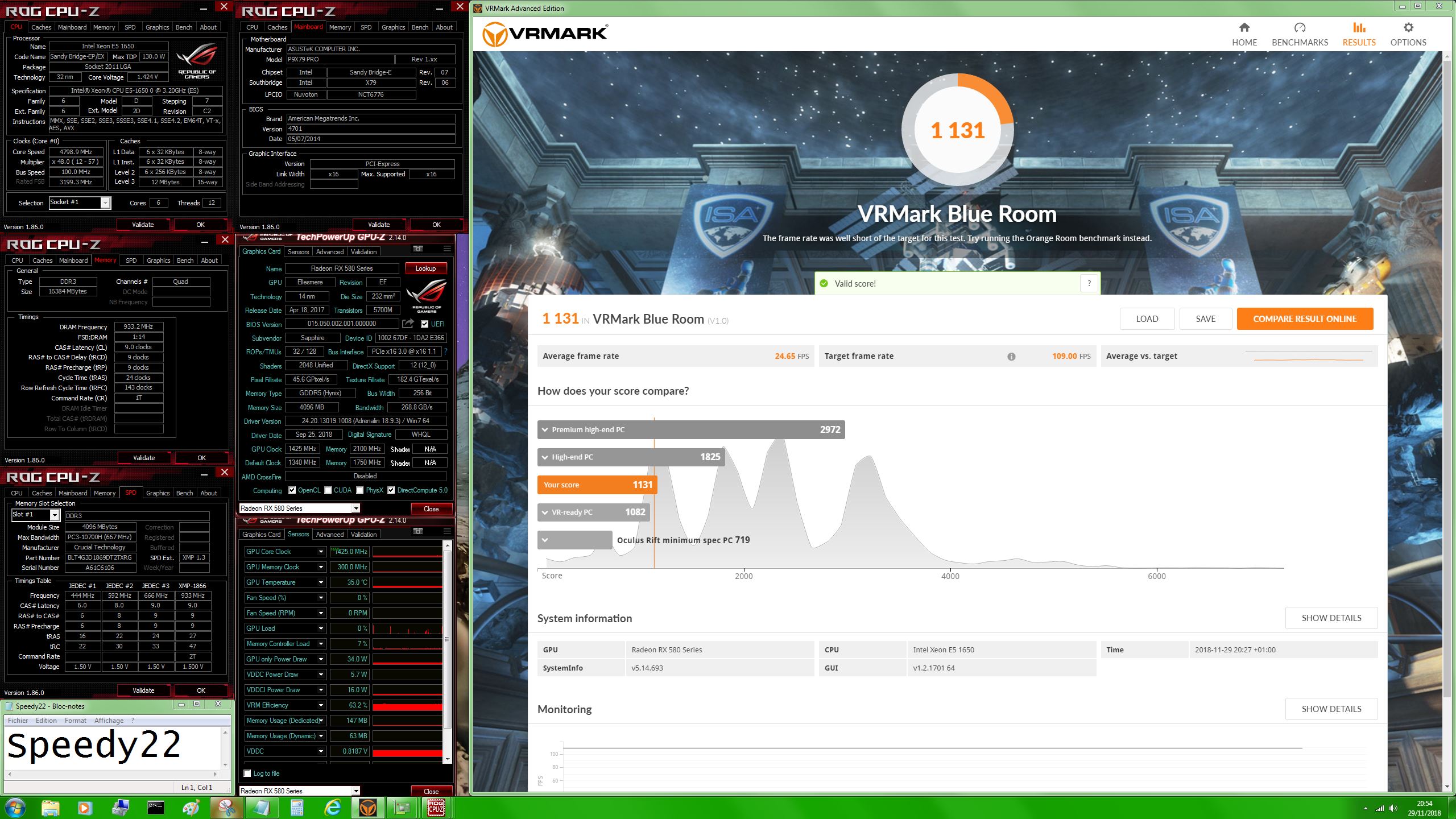
Task: Click in the Notepad text area with Speedy22
Action: (x=113, y=748)
